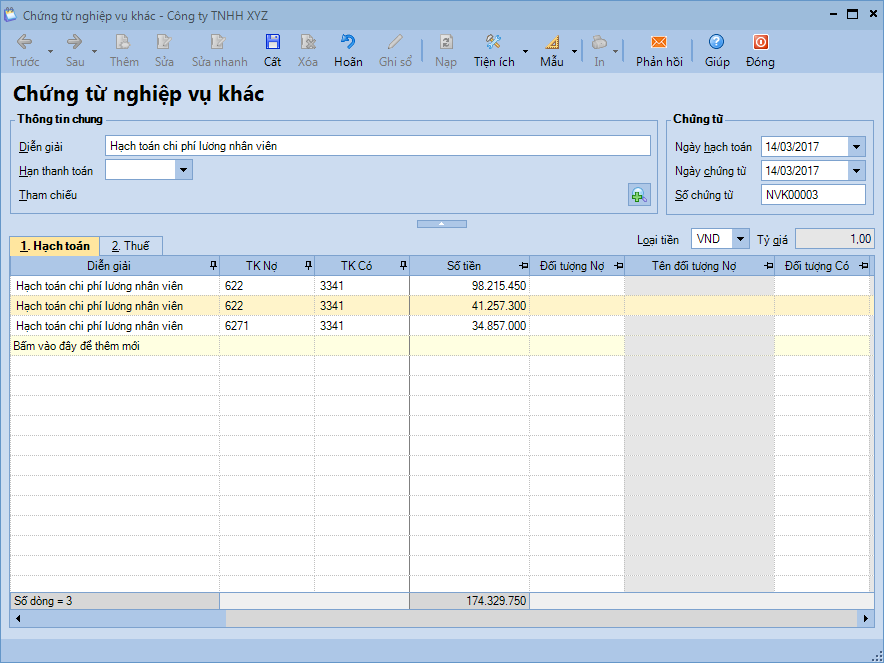Screen dimensions: 884x663
Task: Click the Hoãn (undo) toolbar icon
Action: tap(348, 42)
